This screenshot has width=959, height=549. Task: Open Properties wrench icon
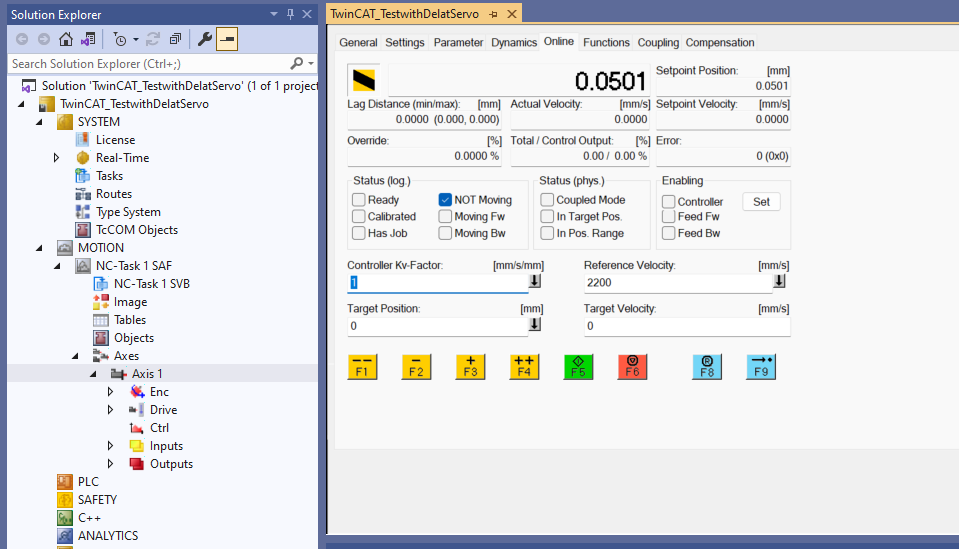(204, 39)
